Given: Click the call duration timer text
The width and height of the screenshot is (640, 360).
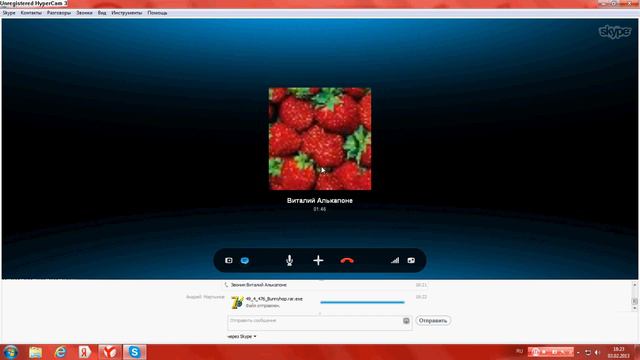Looking at the screenshot, I should click(320, 209).
